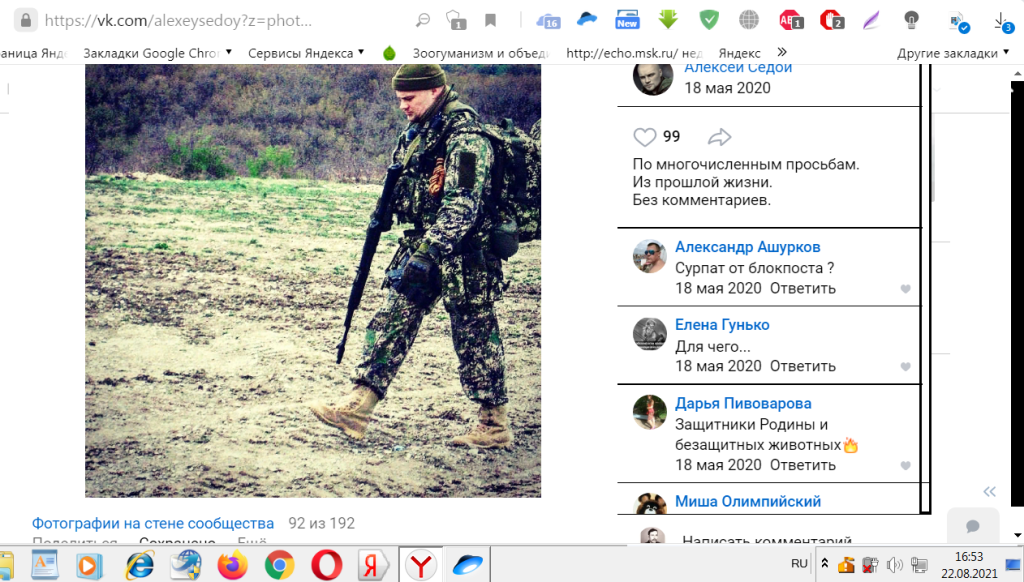The width and height of the screenshot is (1024, 582).
Task: Like Дарья Пивоварова's comment
Action: tap(905, 466)
